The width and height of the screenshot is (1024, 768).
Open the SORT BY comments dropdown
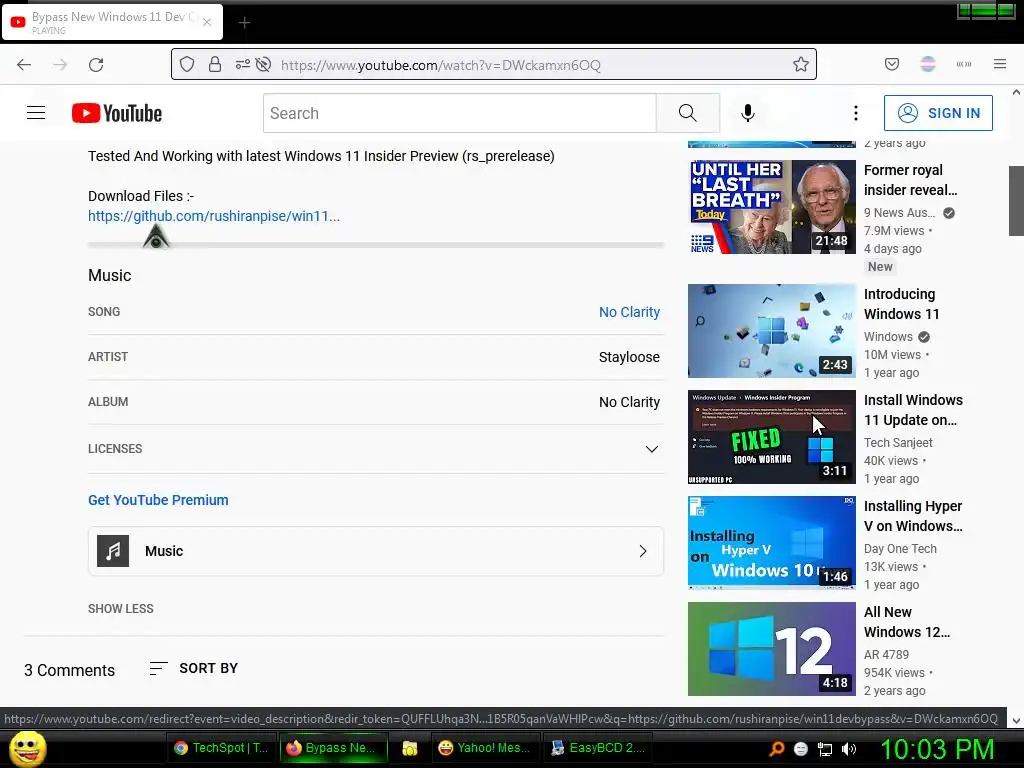point(194,669)
